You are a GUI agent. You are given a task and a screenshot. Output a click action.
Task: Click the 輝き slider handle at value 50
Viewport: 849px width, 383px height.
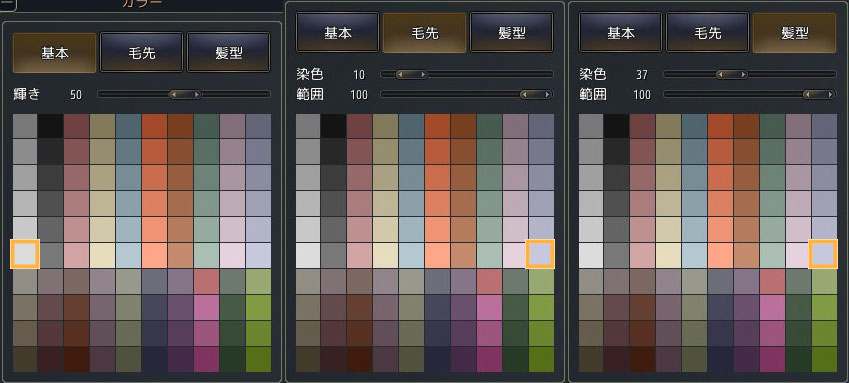tap(185, 94)
